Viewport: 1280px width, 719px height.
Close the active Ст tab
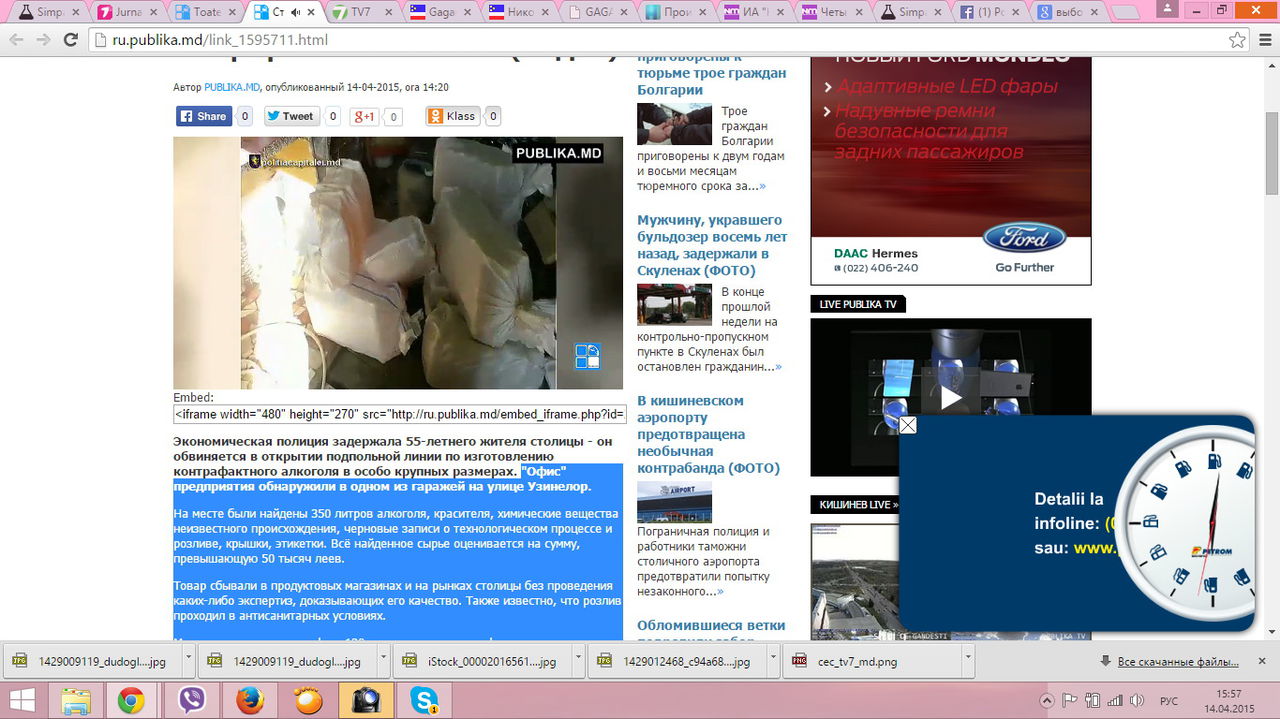pyautogui.click(x=311, y=12)
